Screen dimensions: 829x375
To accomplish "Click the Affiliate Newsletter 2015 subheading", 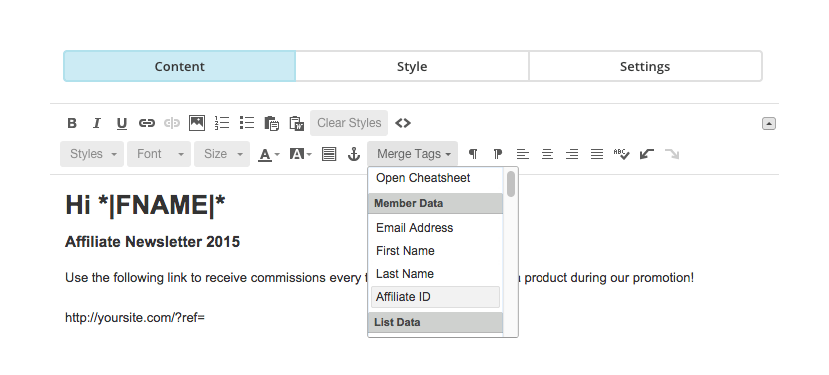I will (x=152, y=242).
